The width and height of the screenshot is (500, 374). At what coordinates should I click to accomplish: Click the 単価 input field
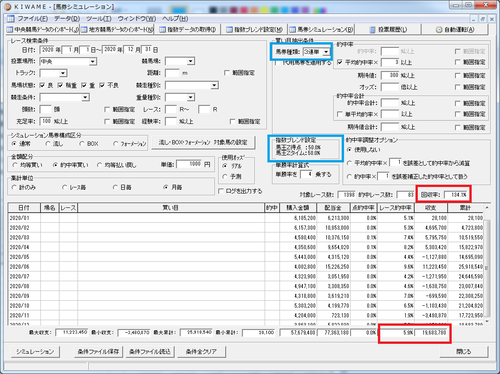click(x=189, y=164)
